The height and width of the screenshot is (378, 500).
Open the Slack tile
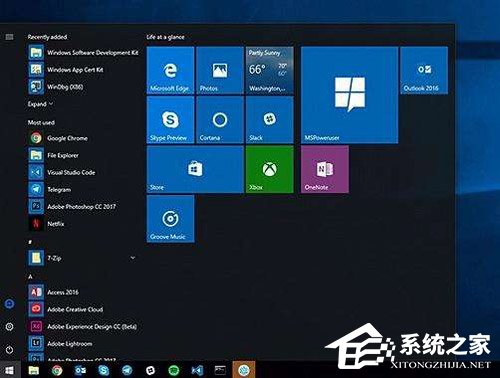point(270,120)
